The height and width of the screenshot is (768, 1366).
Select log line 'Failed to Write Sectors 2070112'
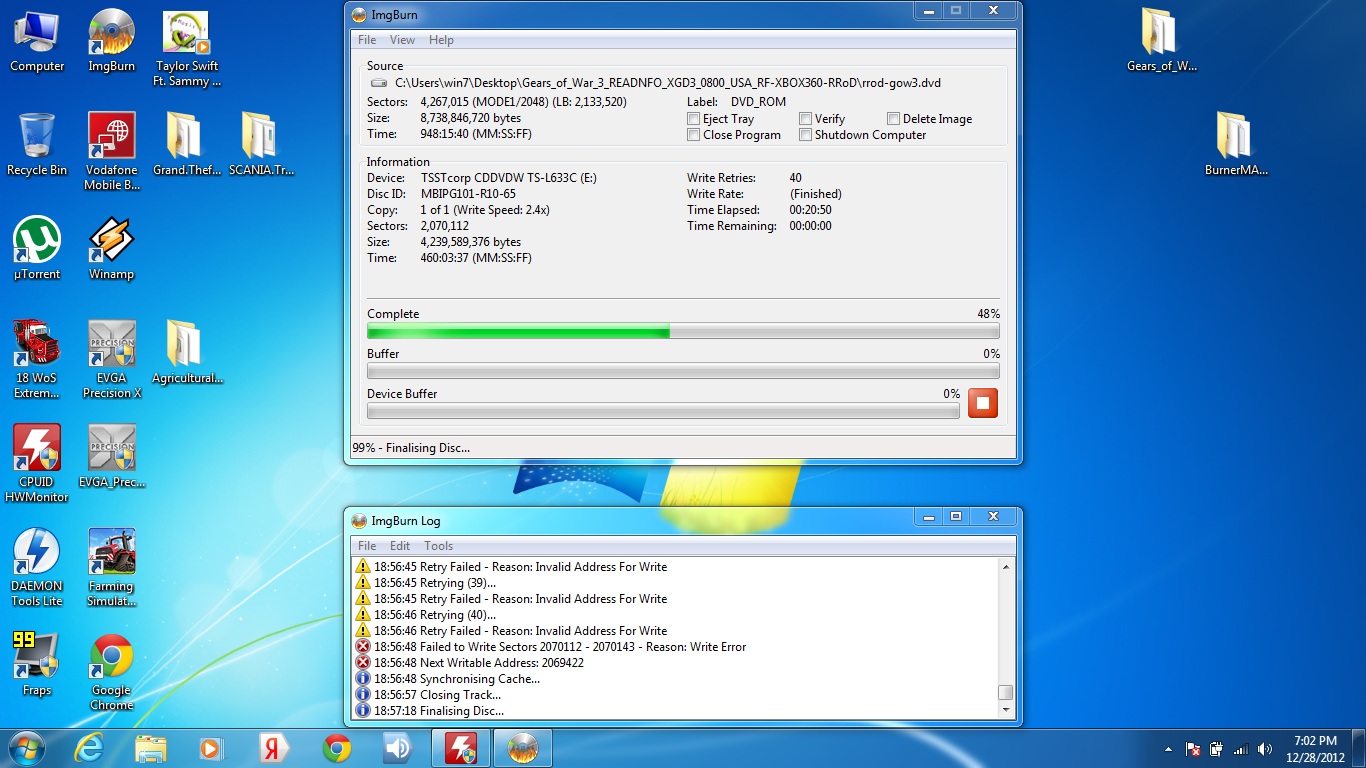(560, 647)
